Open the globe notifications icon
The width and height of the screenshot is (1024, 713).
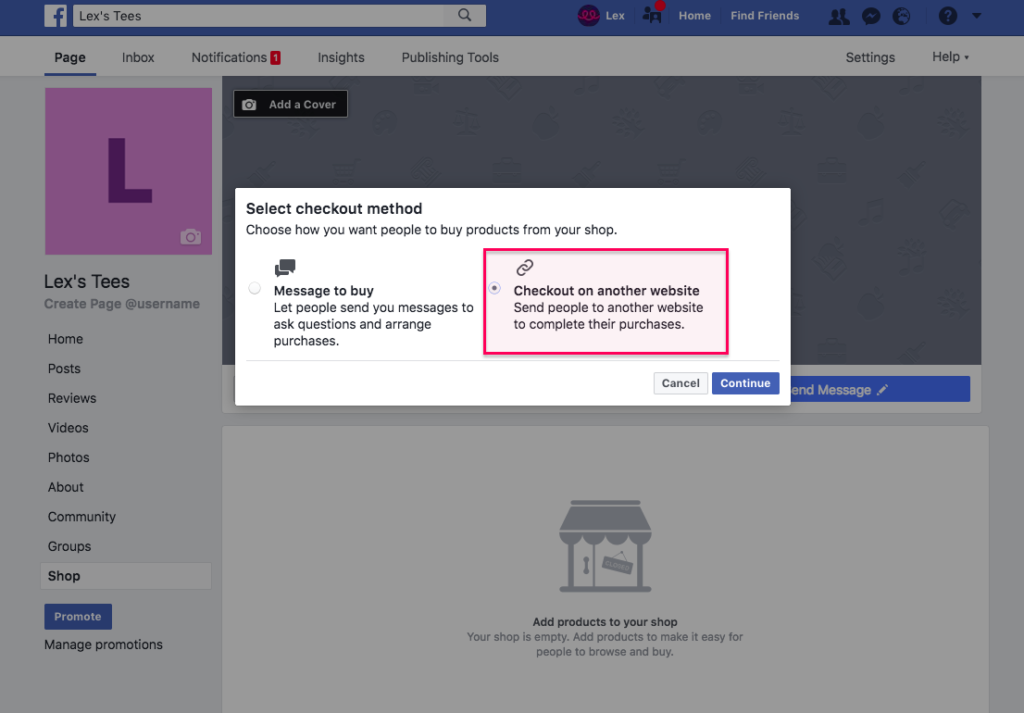(x=901, y=16)
